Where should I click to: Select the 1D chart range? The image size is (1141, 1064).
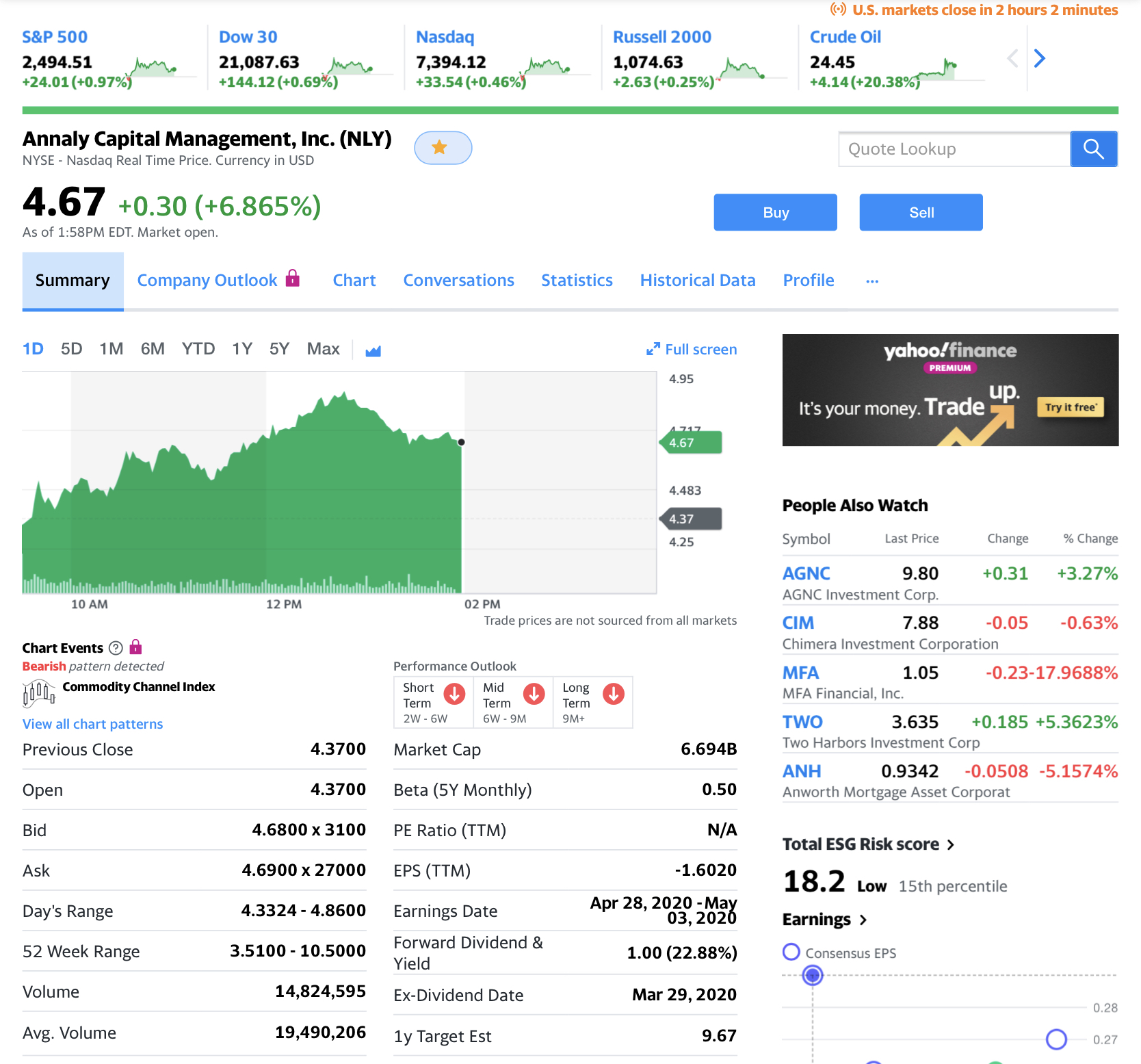click(33, 350)
